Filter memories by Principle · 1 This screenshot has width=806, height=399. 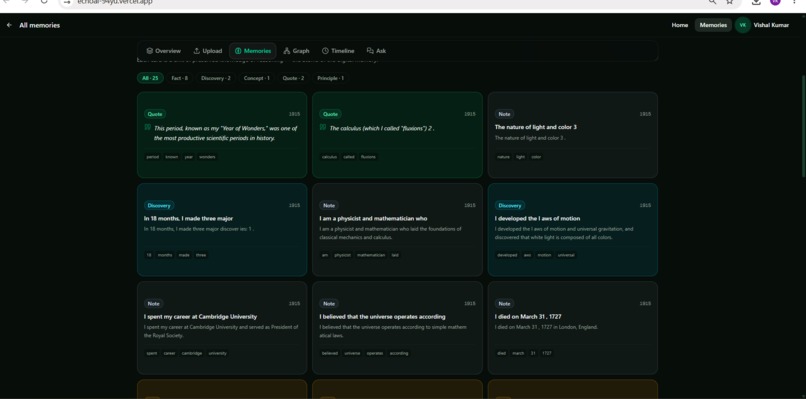tap(331, 78)
